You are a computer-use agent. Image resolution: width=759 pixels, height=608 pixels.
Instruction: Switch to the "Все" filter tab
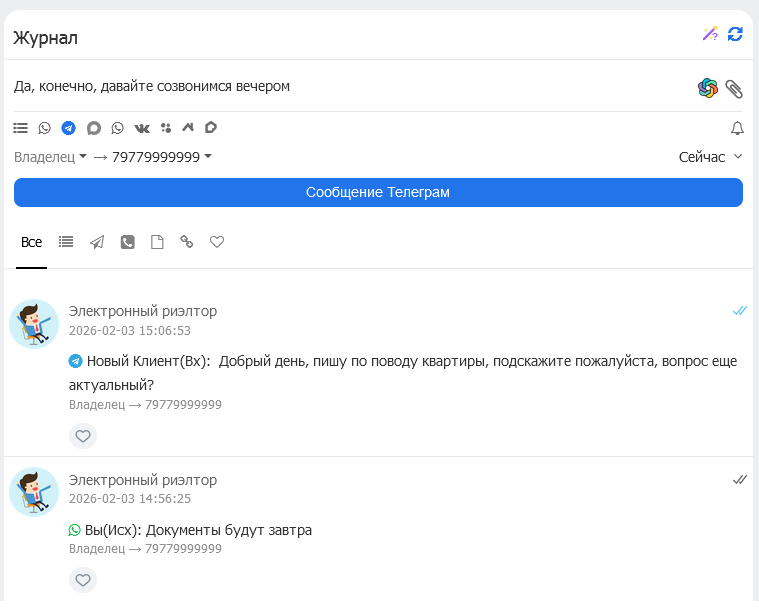coord(31,242)
